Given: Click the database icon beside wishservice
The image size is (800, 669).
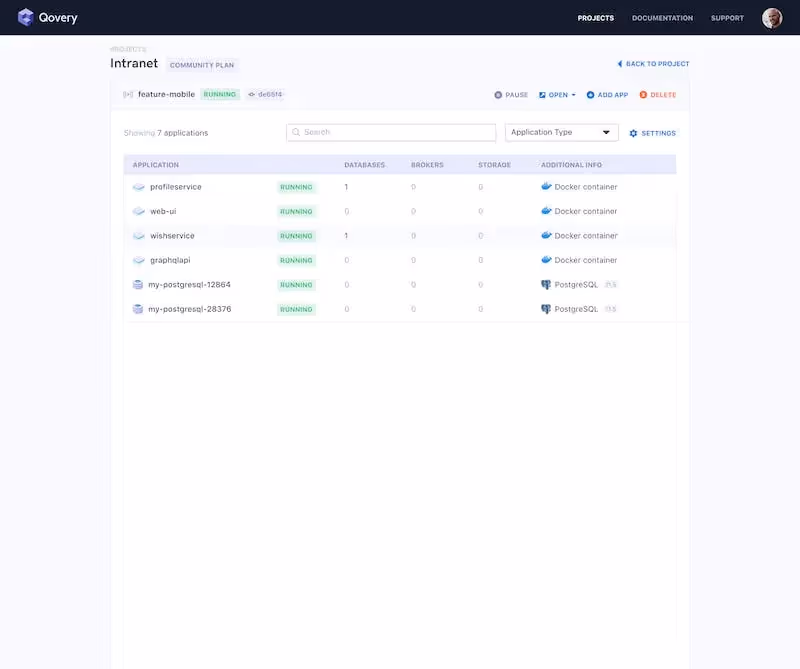Looking at the screenshot, I should pyautogui.click(x=138, y=235).
